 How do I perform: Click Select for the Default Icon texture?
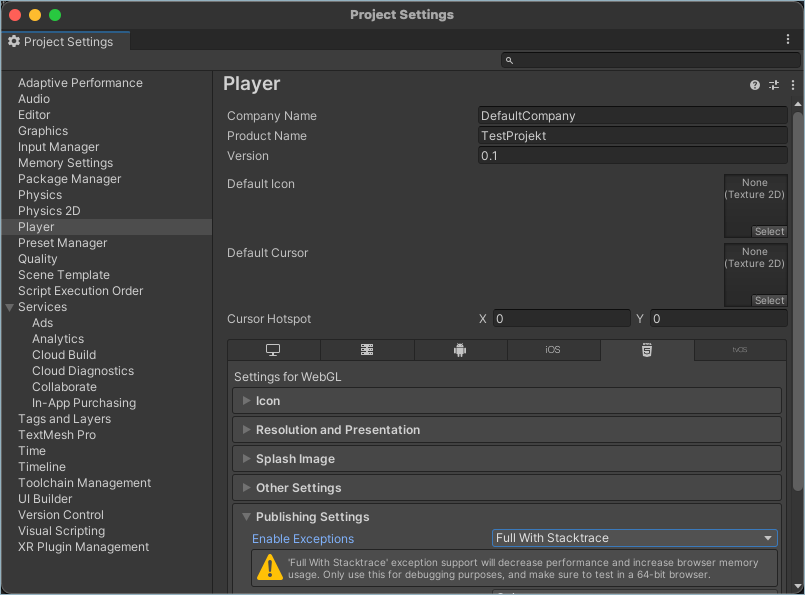(x=768, y=231)
